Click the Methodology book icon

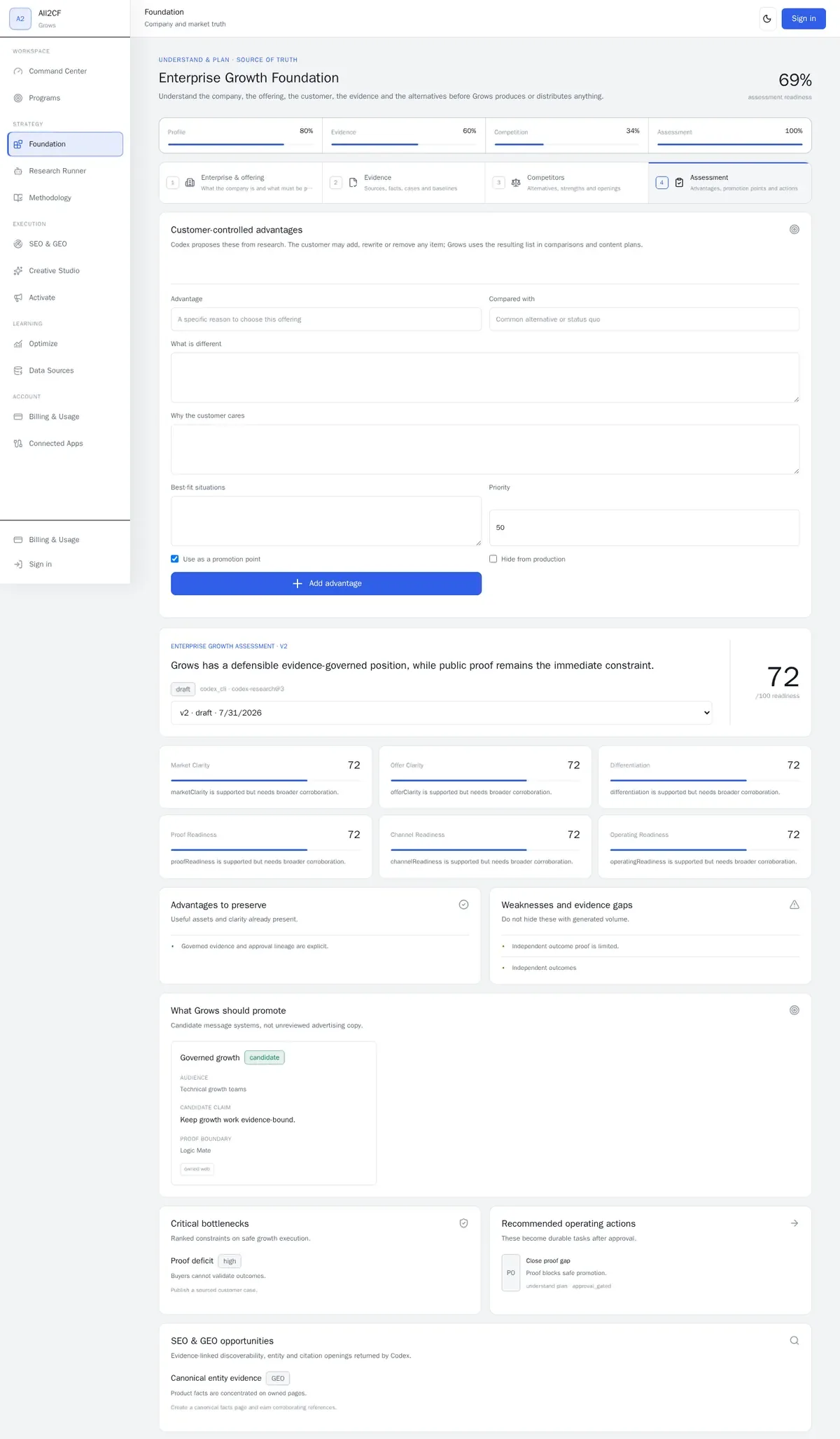pos(18,197)
